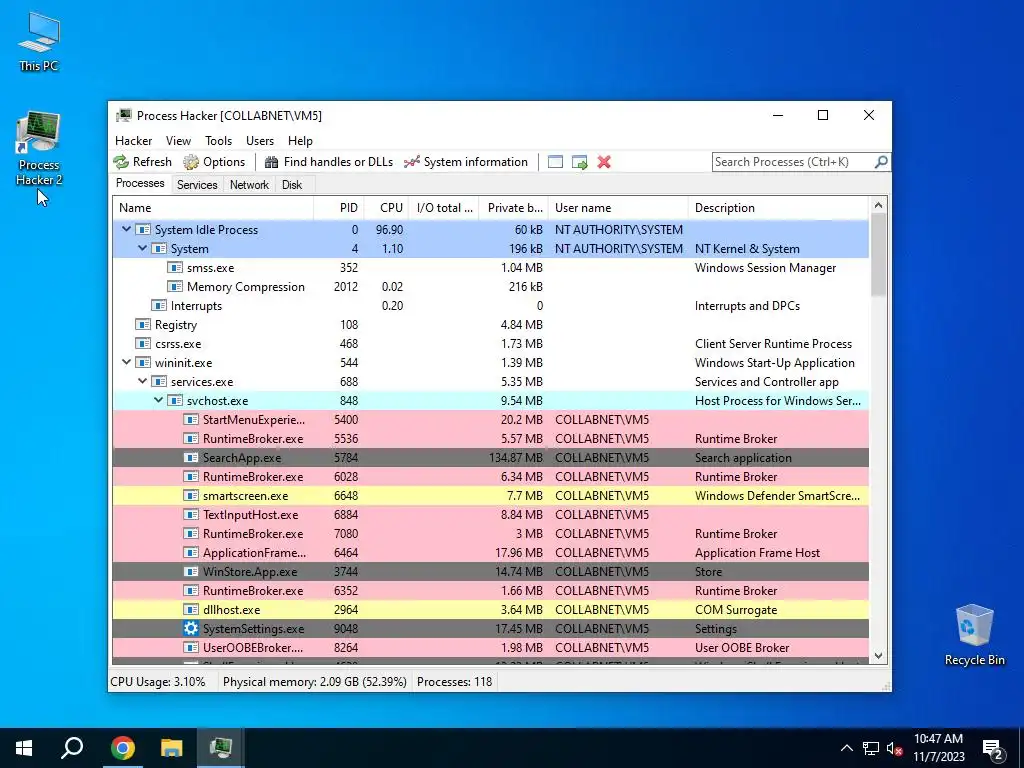
Task: Open the Windows Start menu
Action: pyautogui.click(x=24, y=748)
